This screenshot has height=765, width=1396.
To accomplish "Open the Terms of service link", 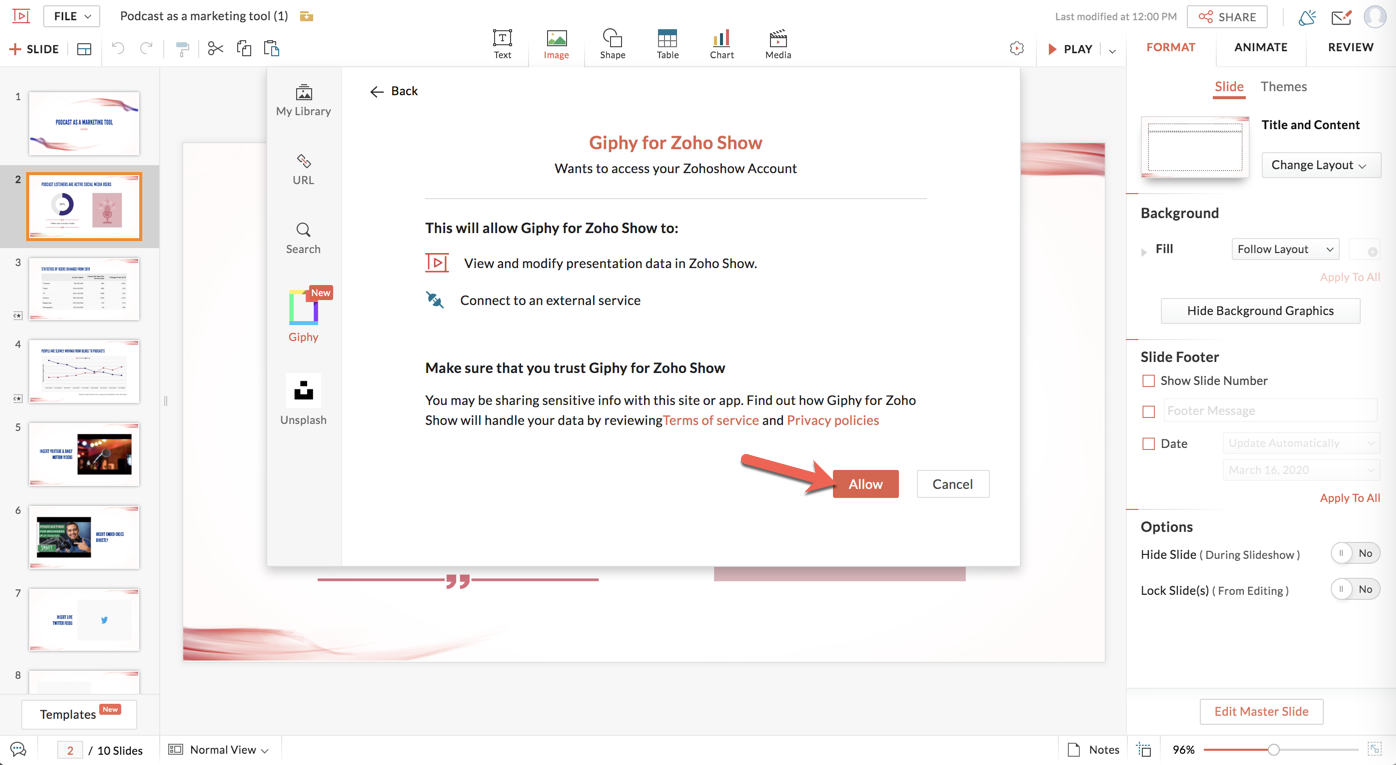I will 711,420.
